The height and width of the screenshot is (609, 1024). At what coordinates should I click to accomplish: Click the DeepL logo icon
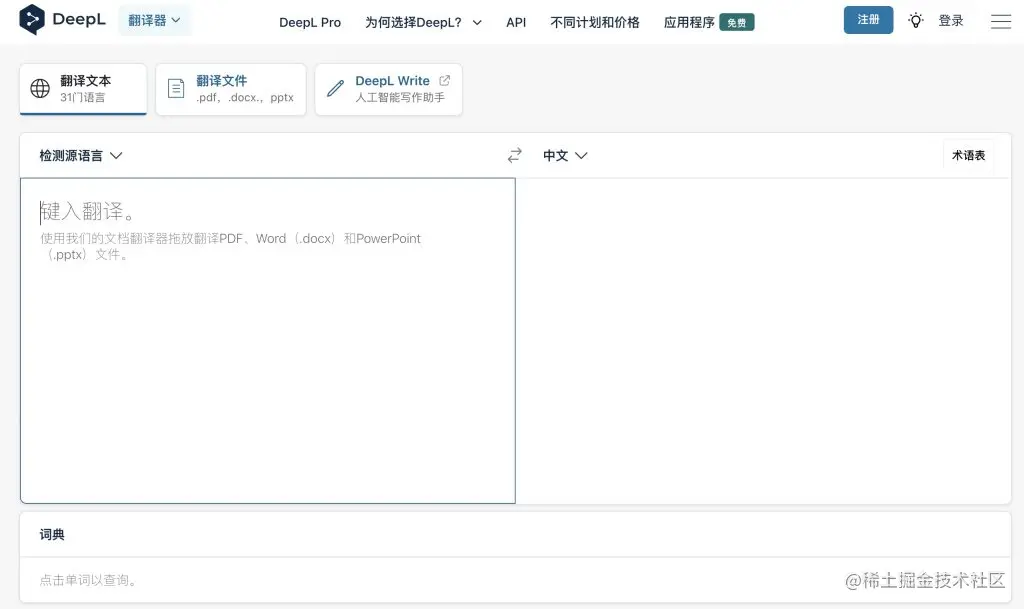click(31, 20)
